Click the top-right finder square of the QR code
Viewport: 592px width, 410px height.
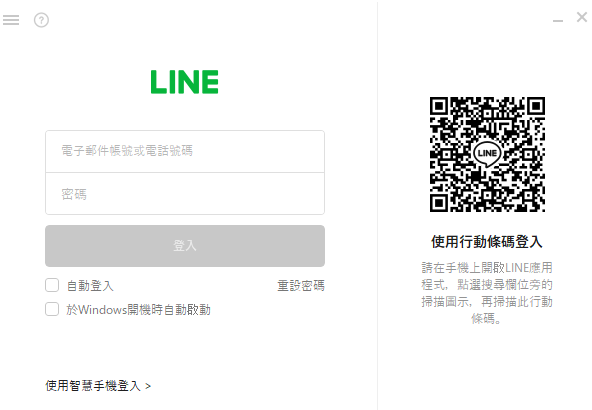536,106
